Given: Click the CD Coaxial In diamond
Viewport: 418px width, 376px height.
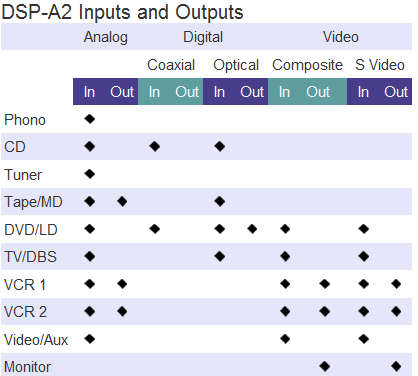Looking at the screenshot, I should [155, 146].
